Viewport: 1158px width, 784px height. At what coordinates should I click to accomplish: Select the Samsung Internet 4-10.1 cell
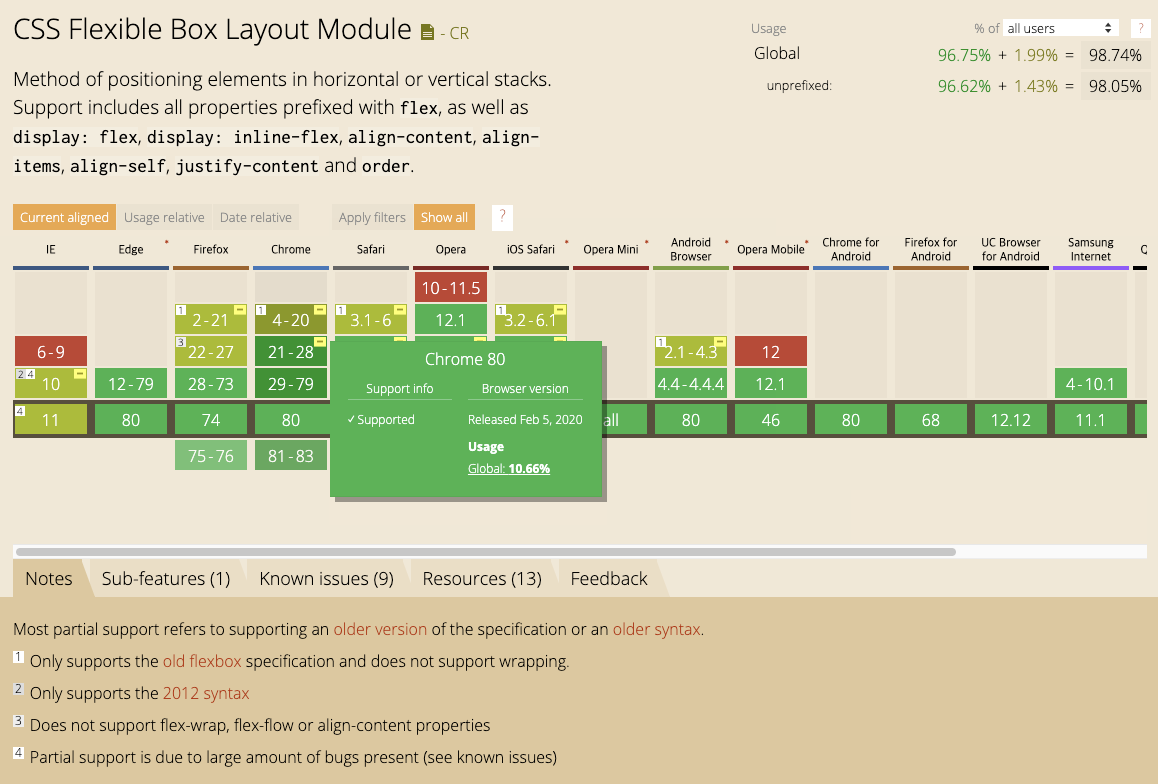tap(1091, 383)
